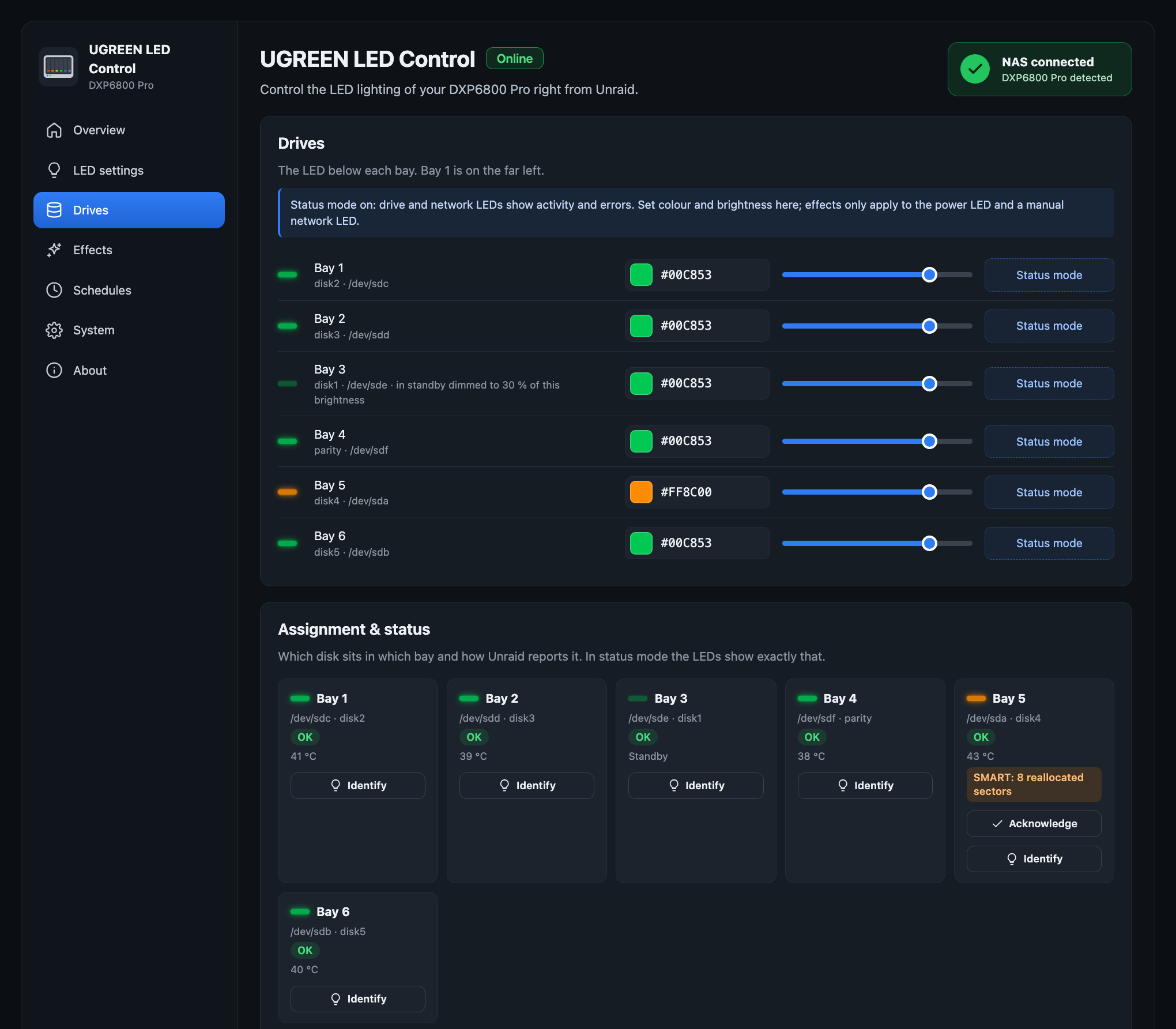Click the Bay 6 brightness slider handle
1176x1029 pixels.
tap(929, 543)
